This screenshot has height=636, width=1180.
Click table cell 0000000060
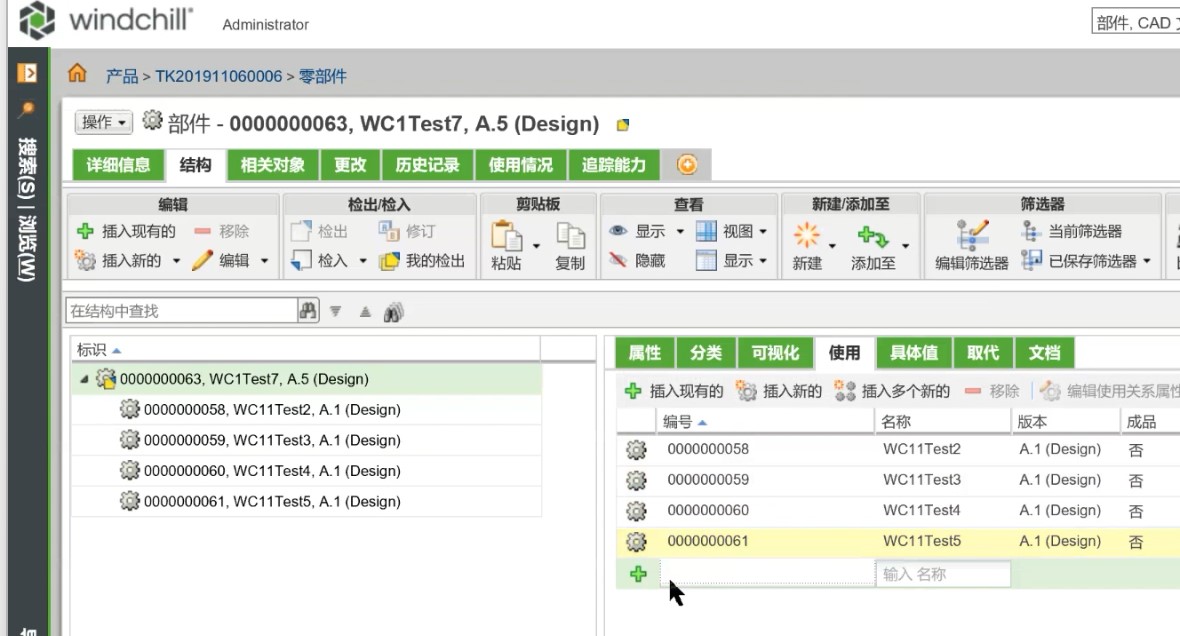(707, 510)
